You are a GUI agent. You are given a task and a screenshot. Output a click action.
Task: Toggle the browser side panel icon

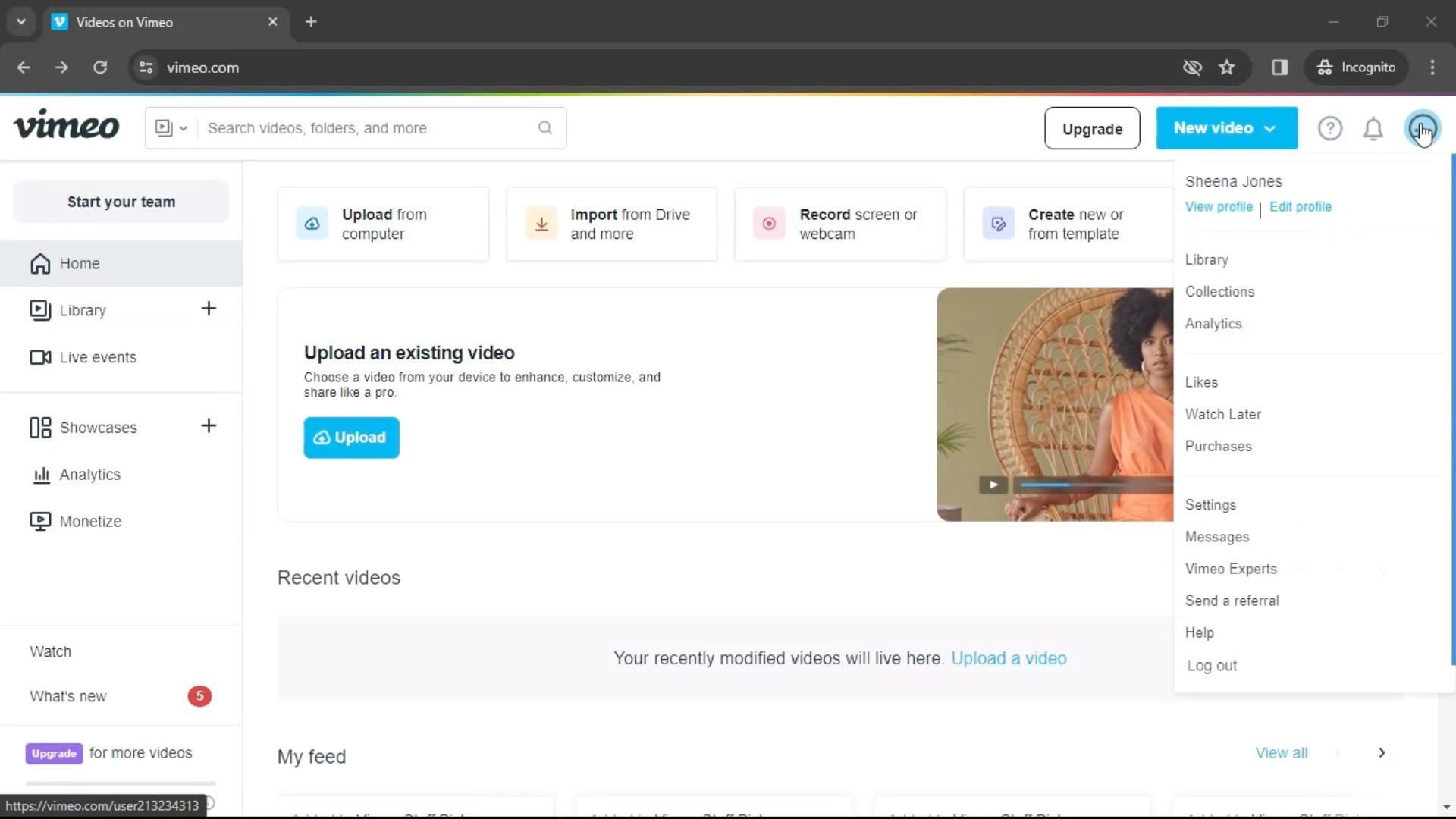click(1280, 67)
